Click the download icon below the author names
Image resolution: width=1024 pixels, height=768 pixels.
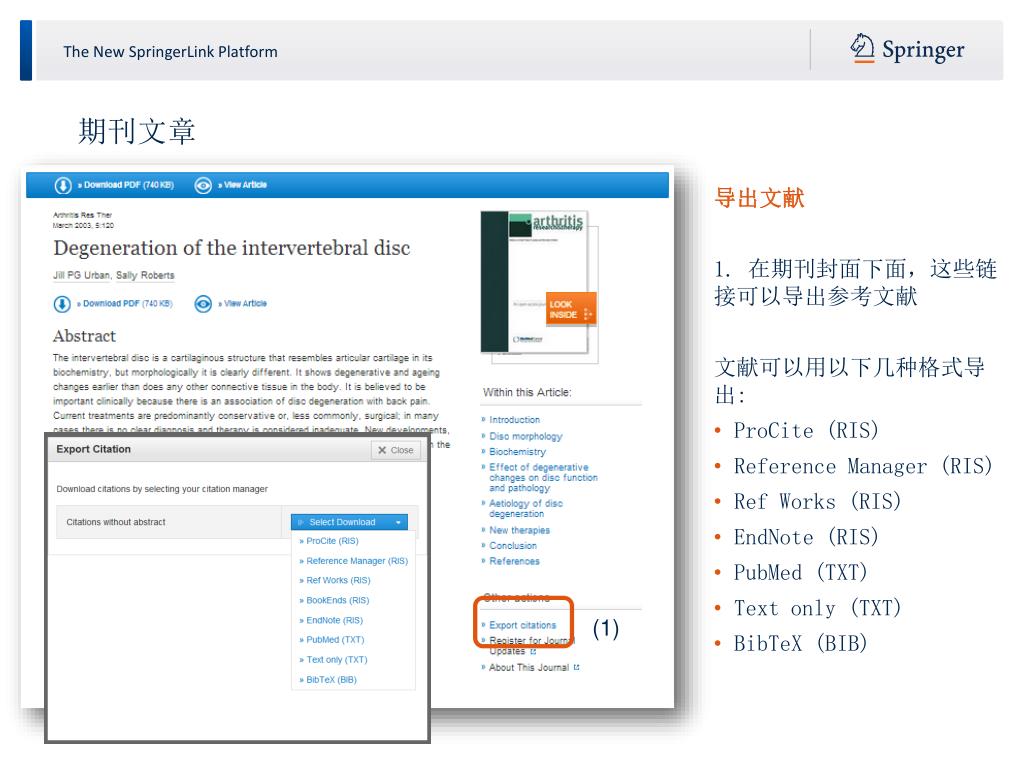coord(62,304)
